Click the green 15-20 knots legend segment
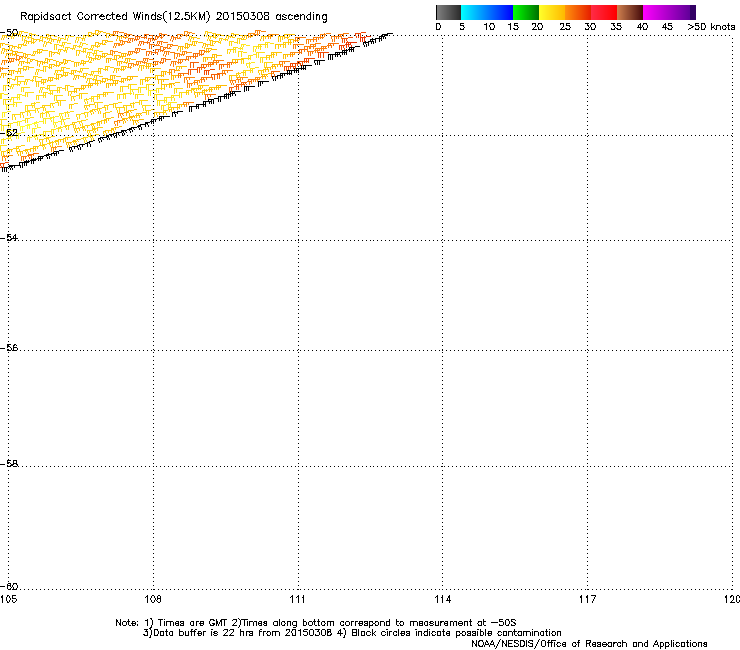 point(526,12)
